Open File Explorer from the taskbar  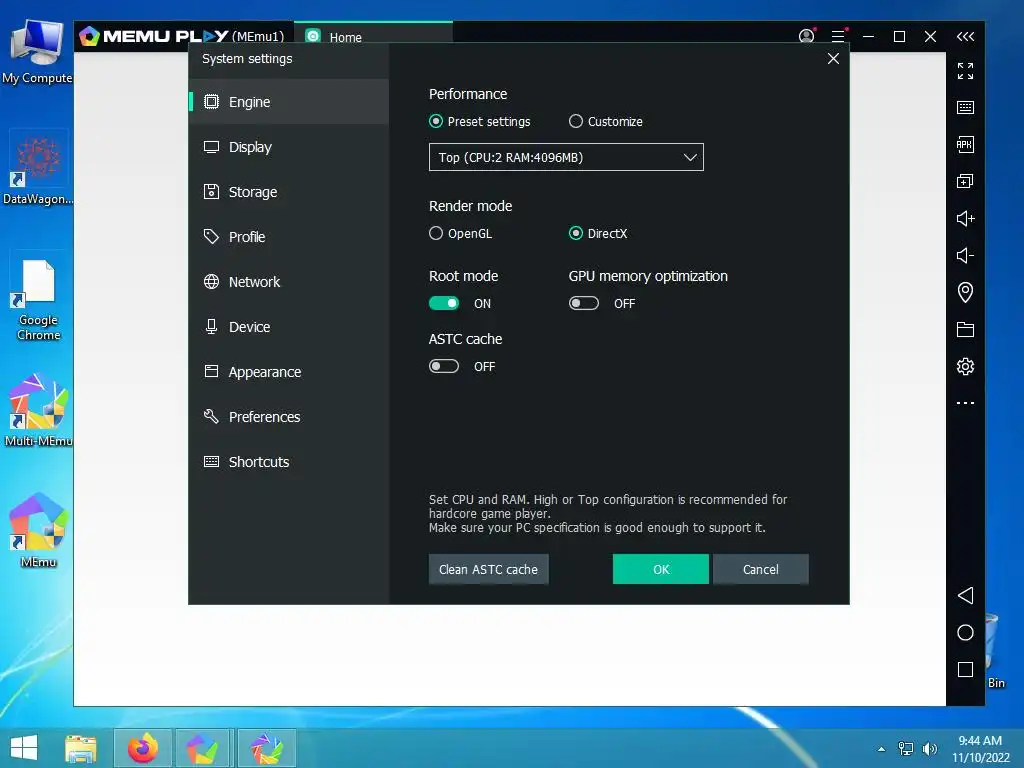pyautogui.click(x=81, y=748)
